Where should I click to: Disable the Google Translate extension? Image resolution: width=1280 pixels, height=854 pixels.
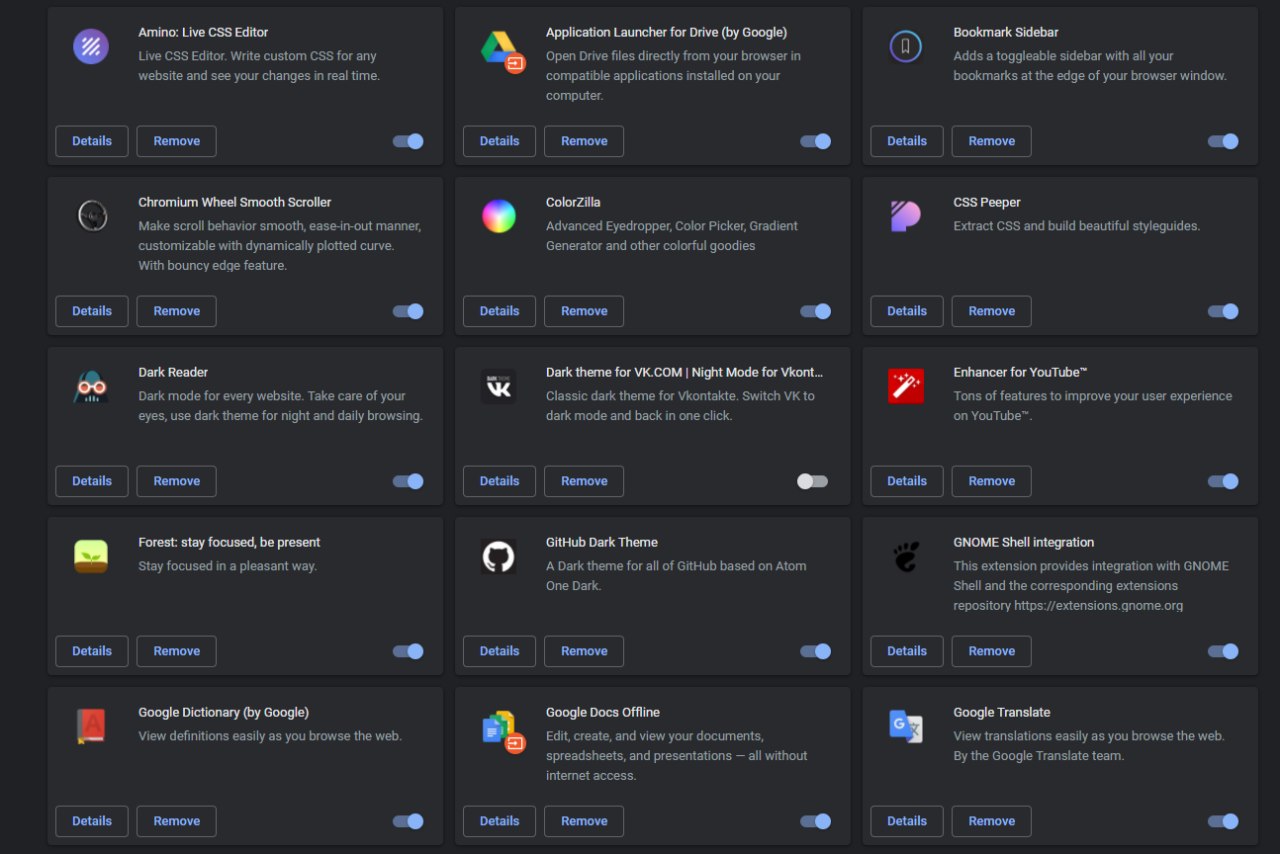tap(1223, 821)
